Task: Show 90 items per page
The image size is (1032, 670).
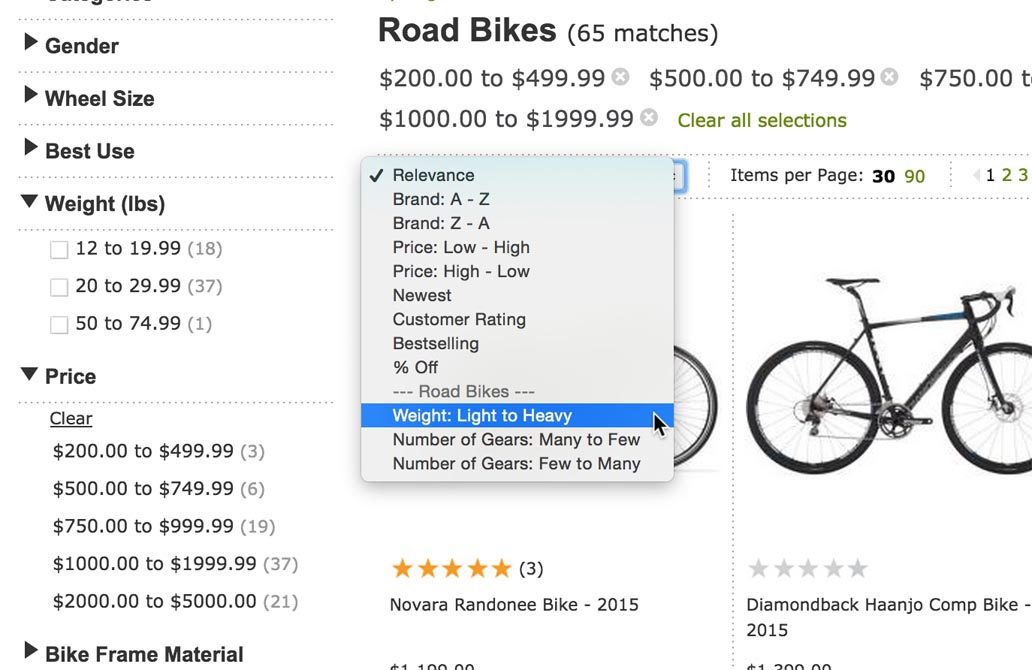Action: (915, 176)
